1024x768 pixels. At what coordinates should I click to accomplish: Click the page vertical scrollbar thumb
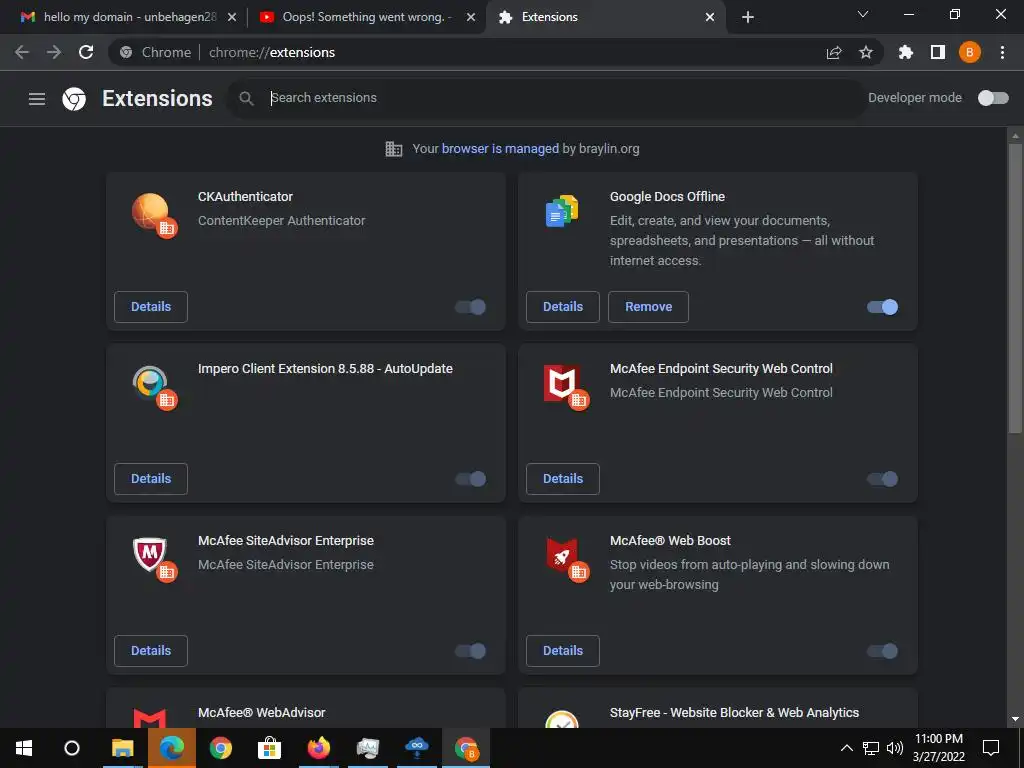tap(1015, 287)
